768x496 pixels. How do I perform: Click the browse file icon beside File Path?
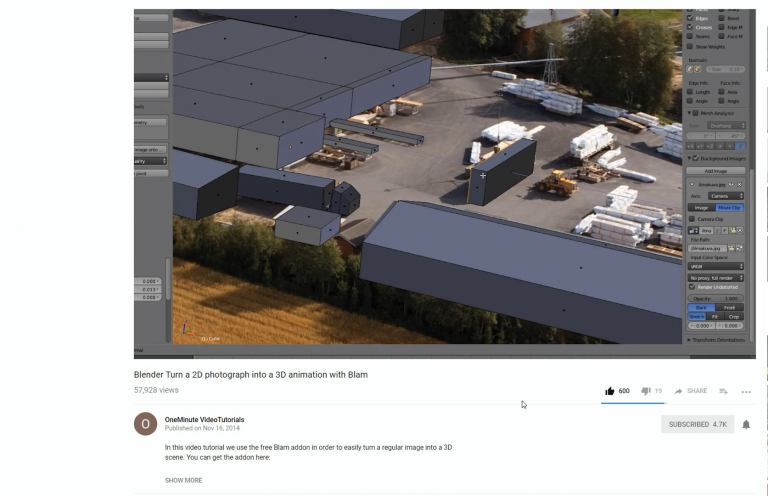coord(732,248)
